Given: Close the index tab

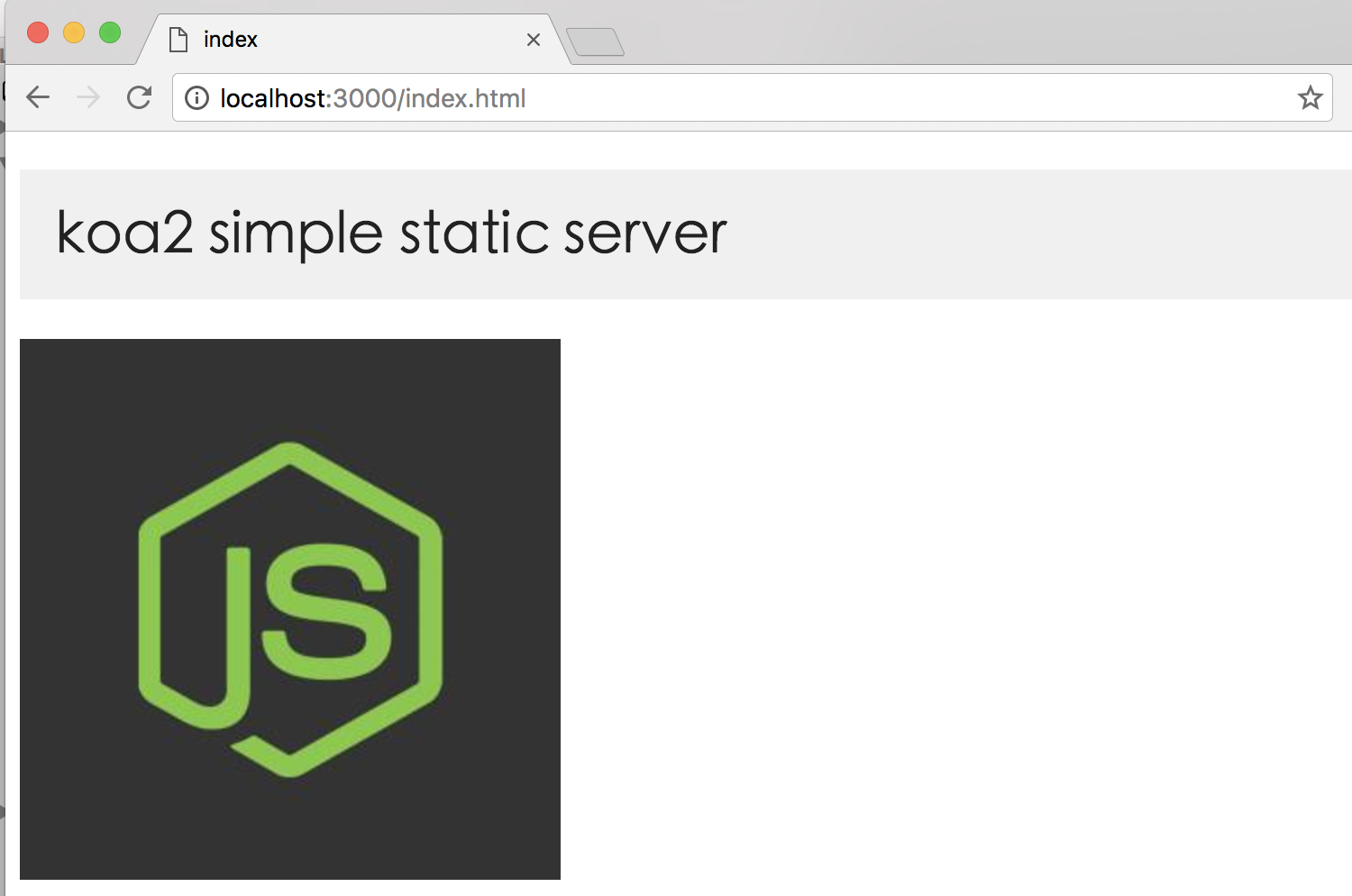Looking at the screenshot, I should coord(534,40).
